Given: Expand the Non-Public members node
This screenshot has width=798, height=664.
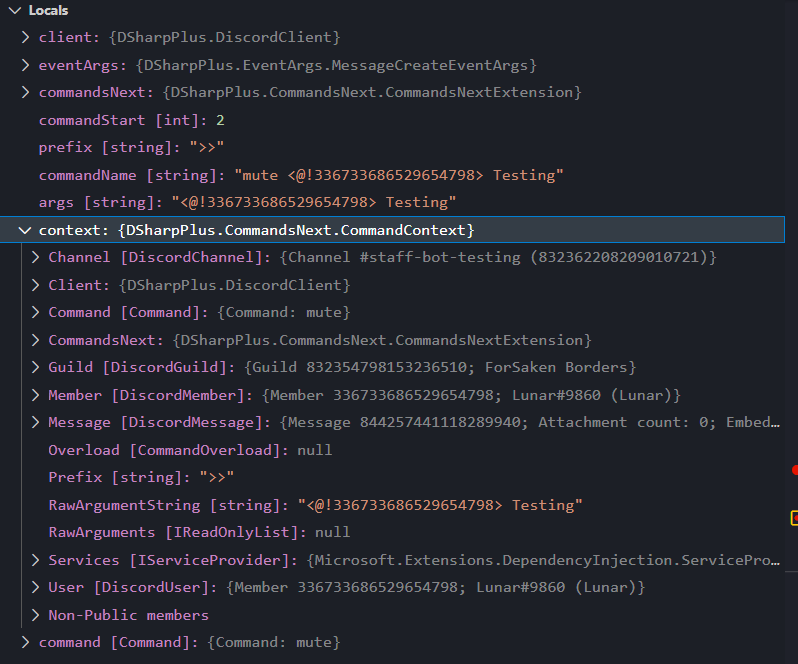Looking at the screenshot, I should (x=35, y=615).
